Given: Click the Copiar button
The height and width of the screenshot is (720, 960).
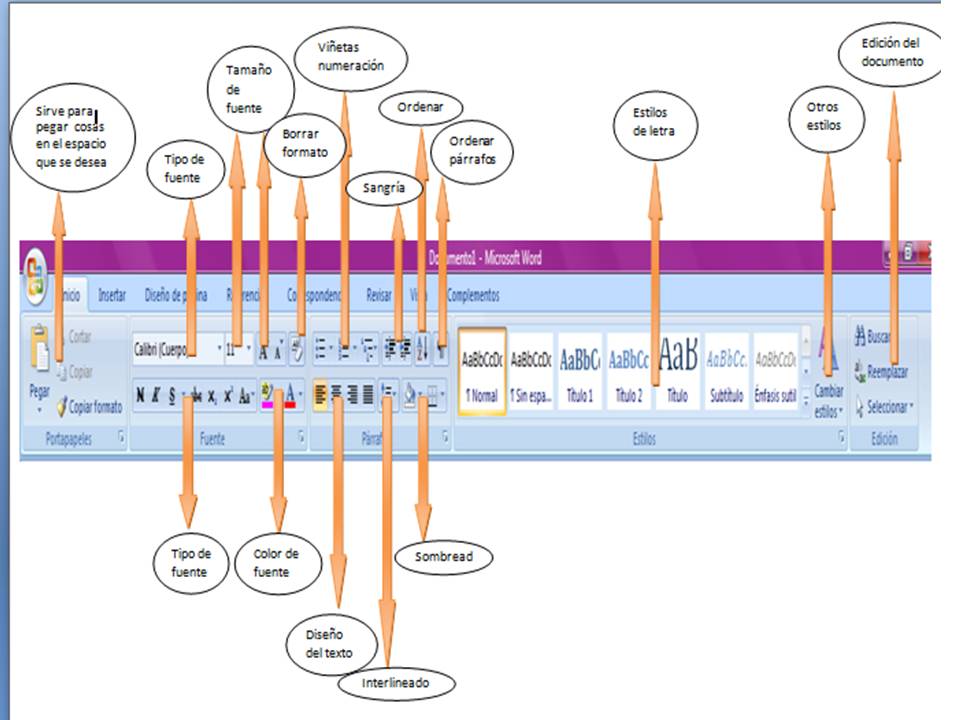Looking at the screenshot, I should tap(75, 372).
